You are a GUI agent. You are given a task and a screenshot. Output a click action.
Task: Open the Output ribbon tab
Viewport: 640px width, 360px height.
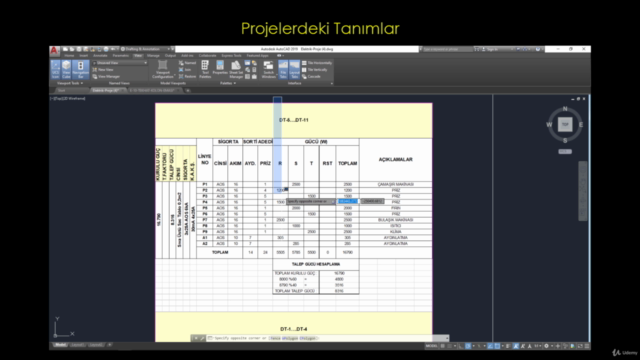pos(170,56)
